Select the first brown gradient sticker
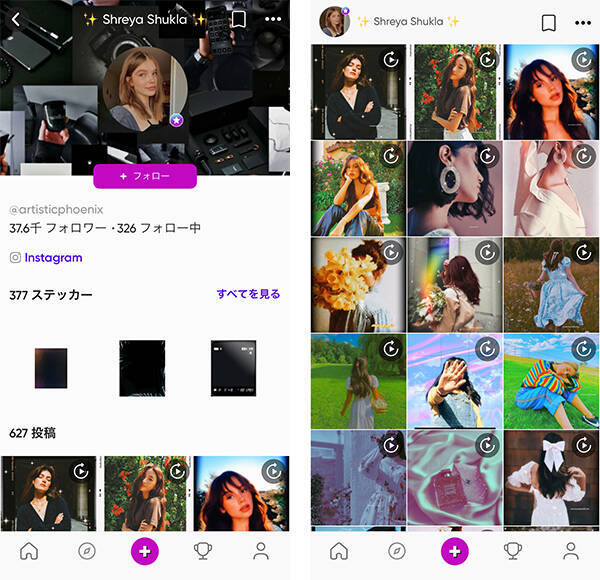This screenshot has width=600, height=580. click(51, 368)
